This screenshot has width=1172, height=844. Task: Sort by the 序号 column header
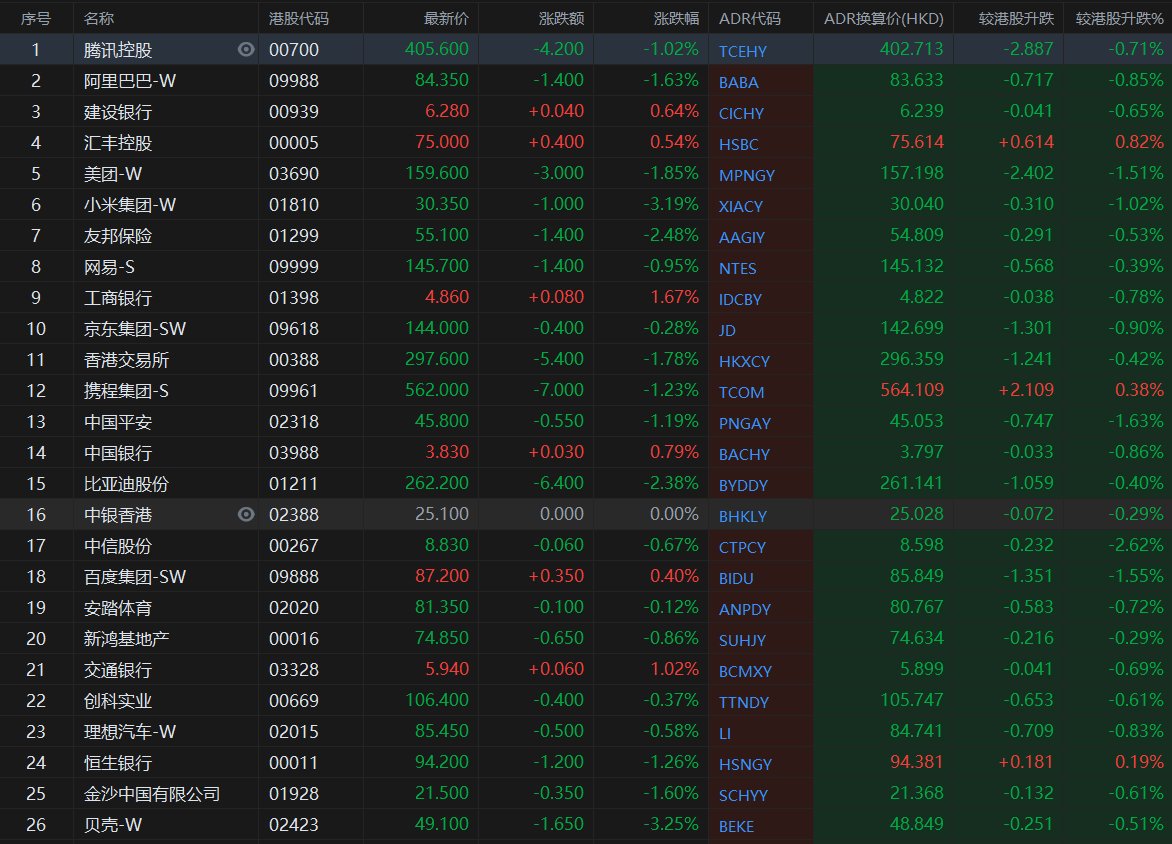point(36,18)
